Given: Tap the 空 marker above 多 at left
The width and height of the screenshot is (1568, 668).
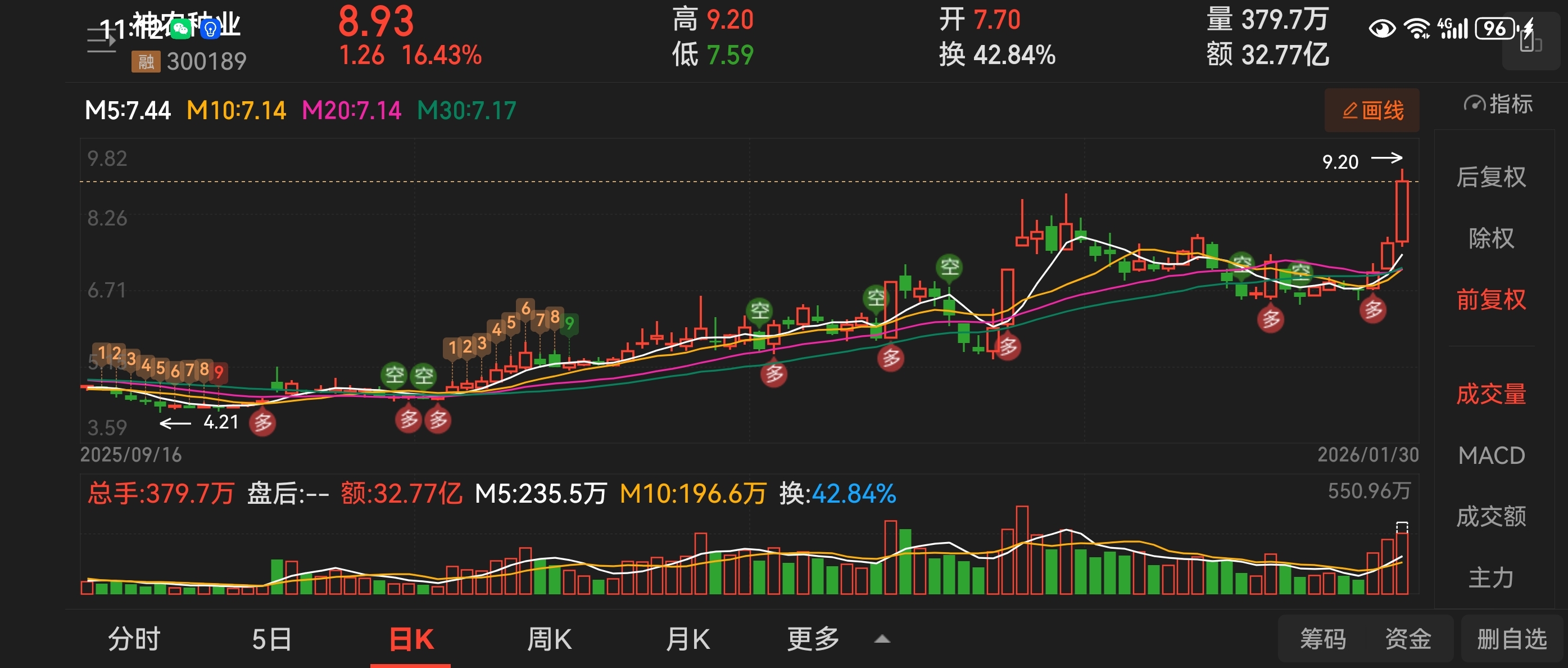Looking at the screenshot, I should (394, 374).
